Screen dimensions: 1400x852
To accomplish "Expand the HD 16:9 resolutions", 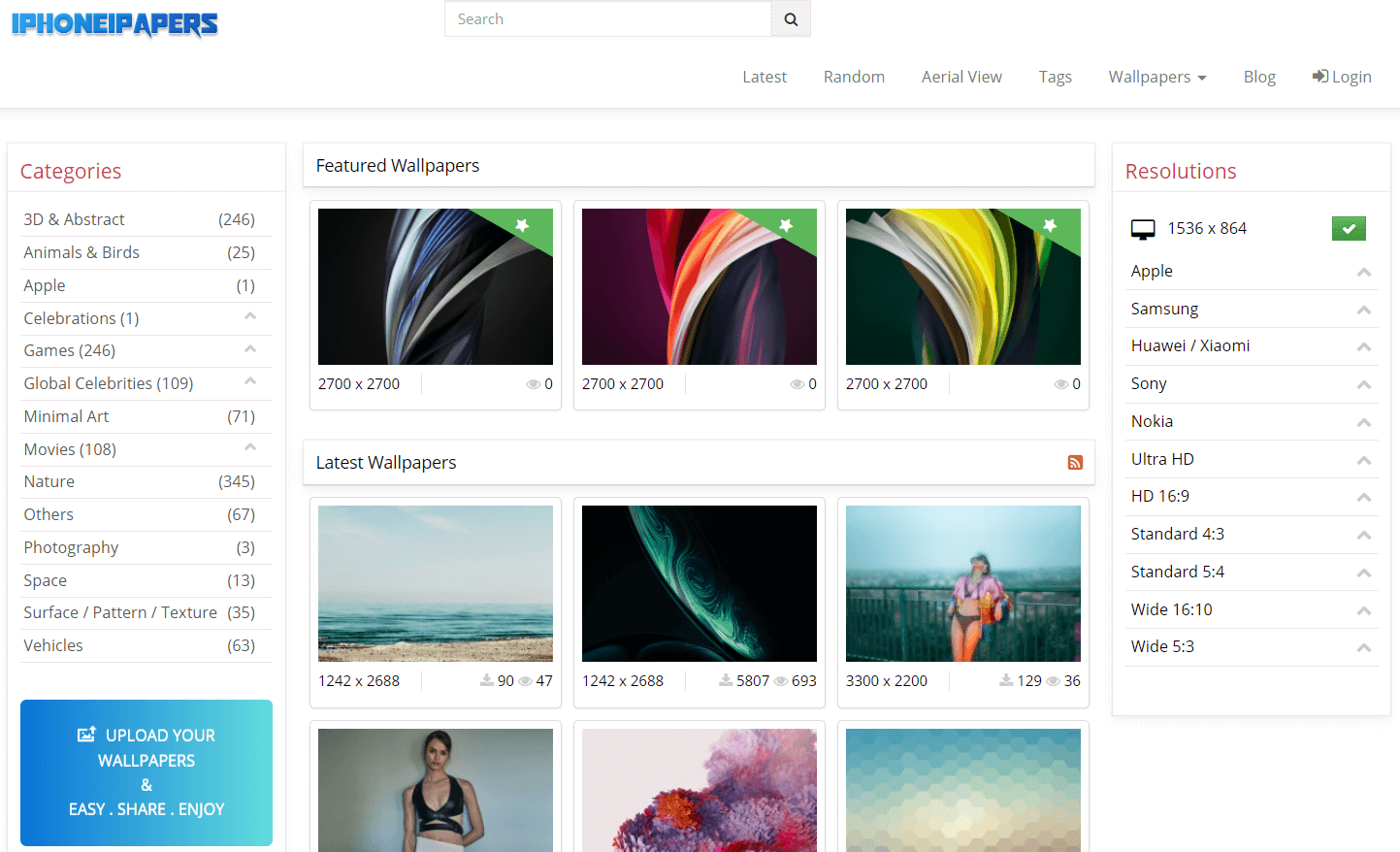I will pyautogui.click(x=1364, y=497).
